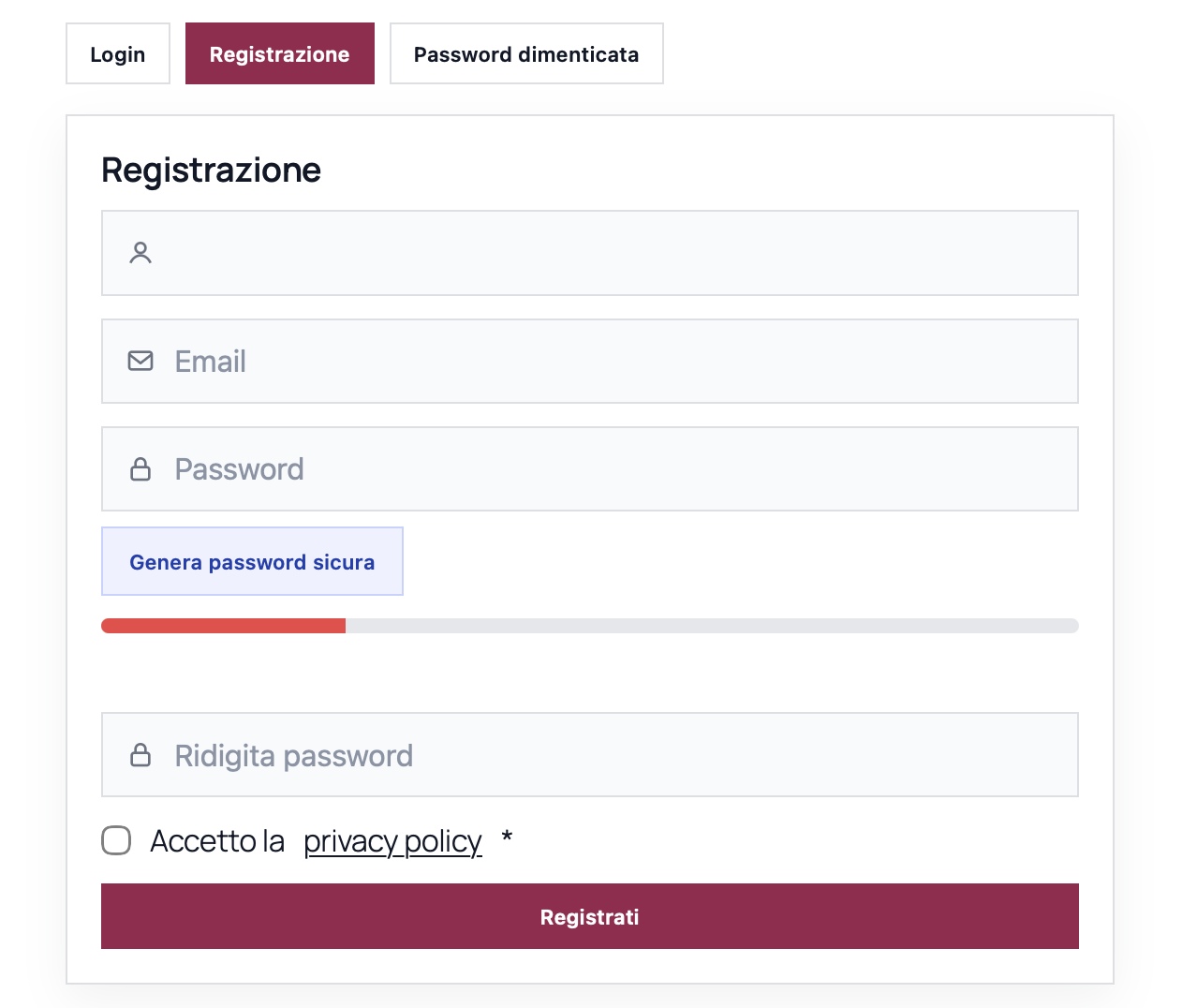The image size is (1182, 1008).
Task: Submit with the Registrati button
Action: pos(589,916)
